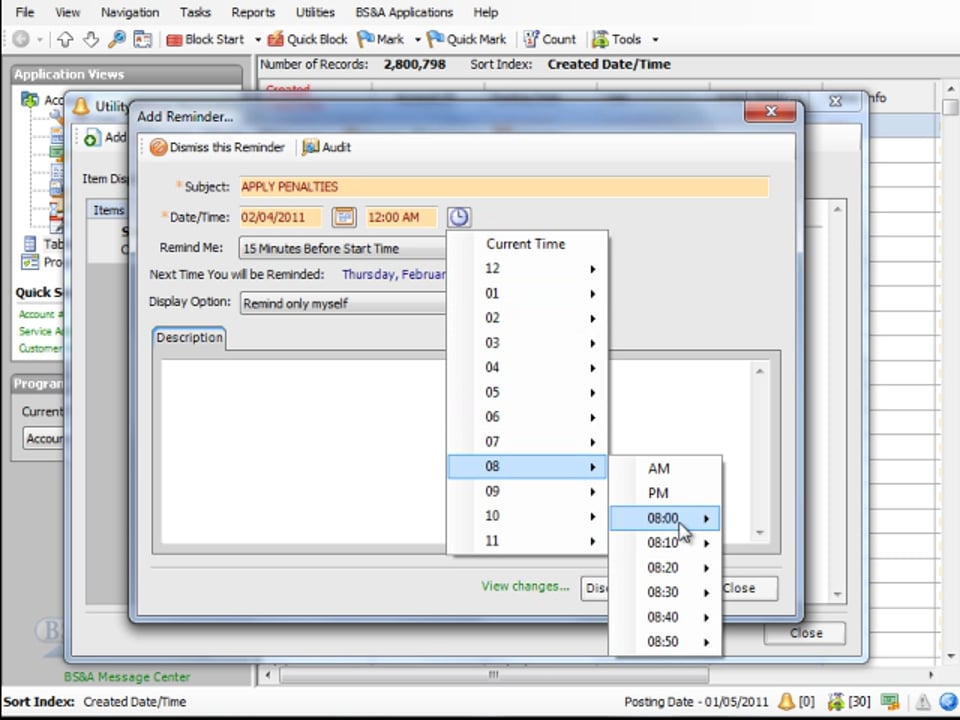Viewport: 960px width, 720px height.
Task: Select the highlighted 08 hour entry
Action: click(x=527, y=467)
